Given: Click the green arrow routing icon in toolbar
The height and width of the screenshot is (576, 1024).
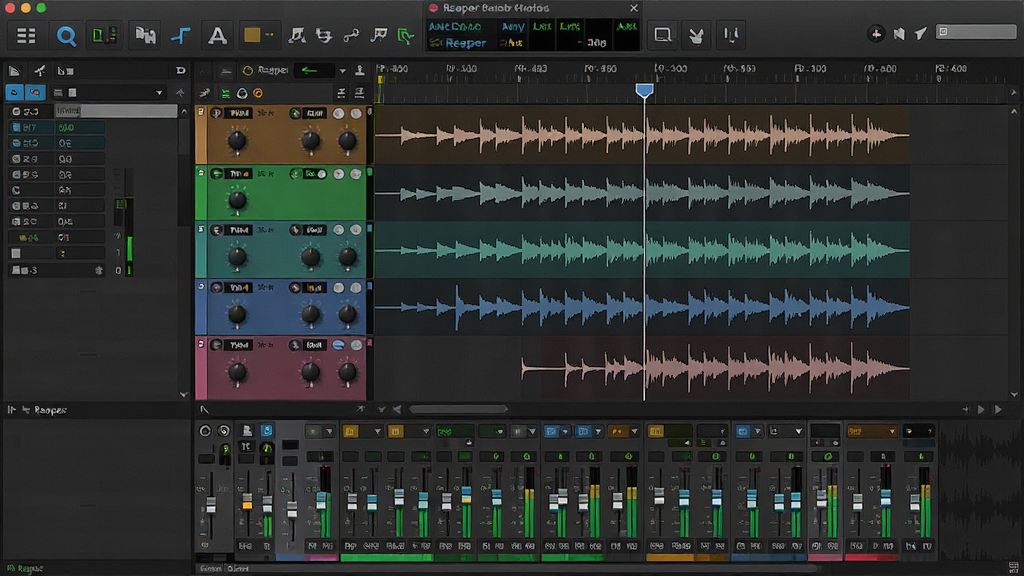Looking at the screenshot, I should [406, 36].
